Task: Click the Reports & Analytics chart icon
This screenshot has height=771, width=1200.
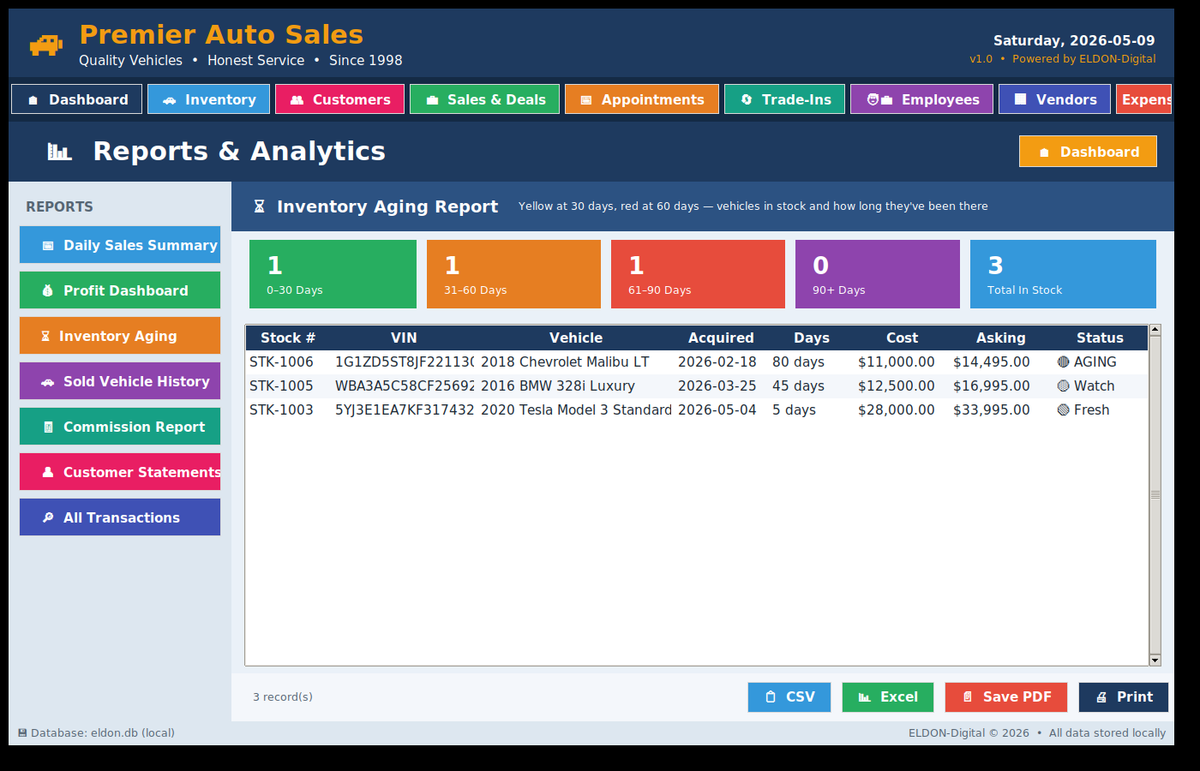Action: click(60, 152)
